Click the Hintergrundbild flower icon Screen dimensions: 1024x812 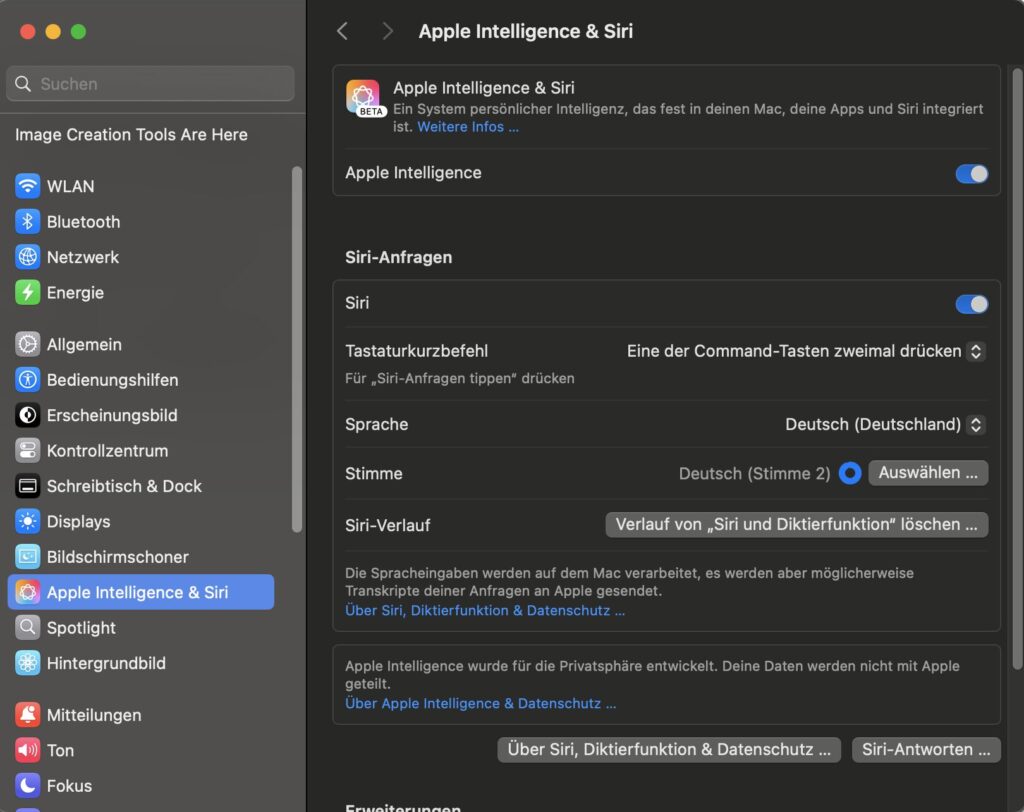27,662
